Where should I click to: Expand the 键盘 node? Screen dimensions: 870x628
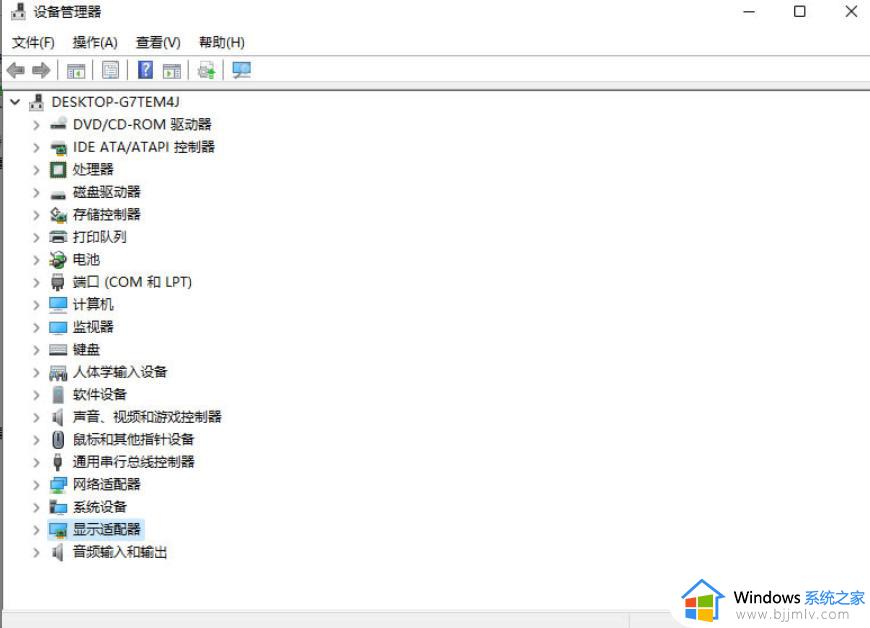coord(36,350)
